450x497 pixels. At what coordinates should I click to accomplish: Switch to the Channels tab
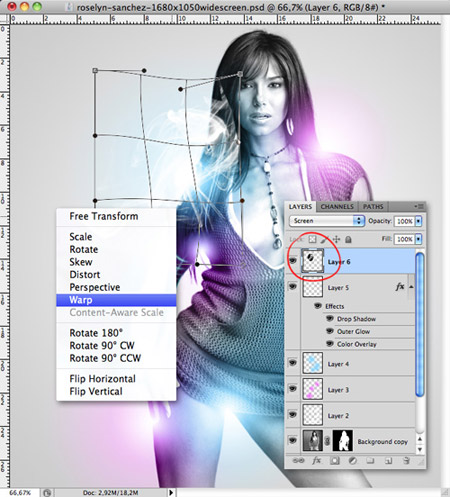coord(337,207)
